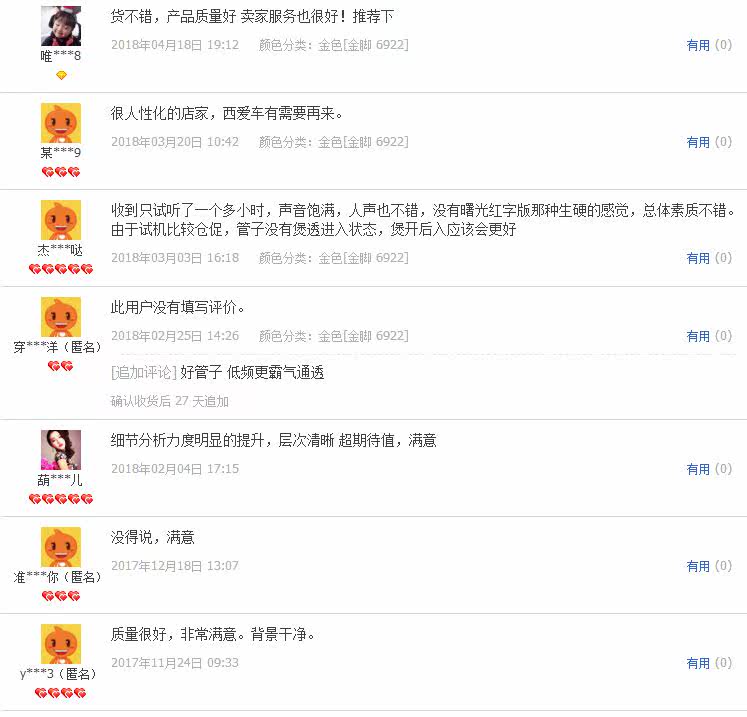The image size is (747, 717).
Task: Click two hearts badge under 穿***洋
Action: click(x=61, y=366)
